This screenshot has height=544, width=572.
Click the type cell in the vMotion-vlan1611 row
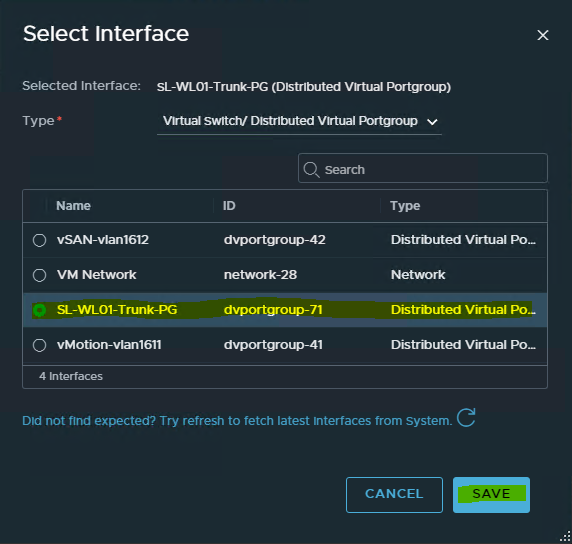pos(463,345)
